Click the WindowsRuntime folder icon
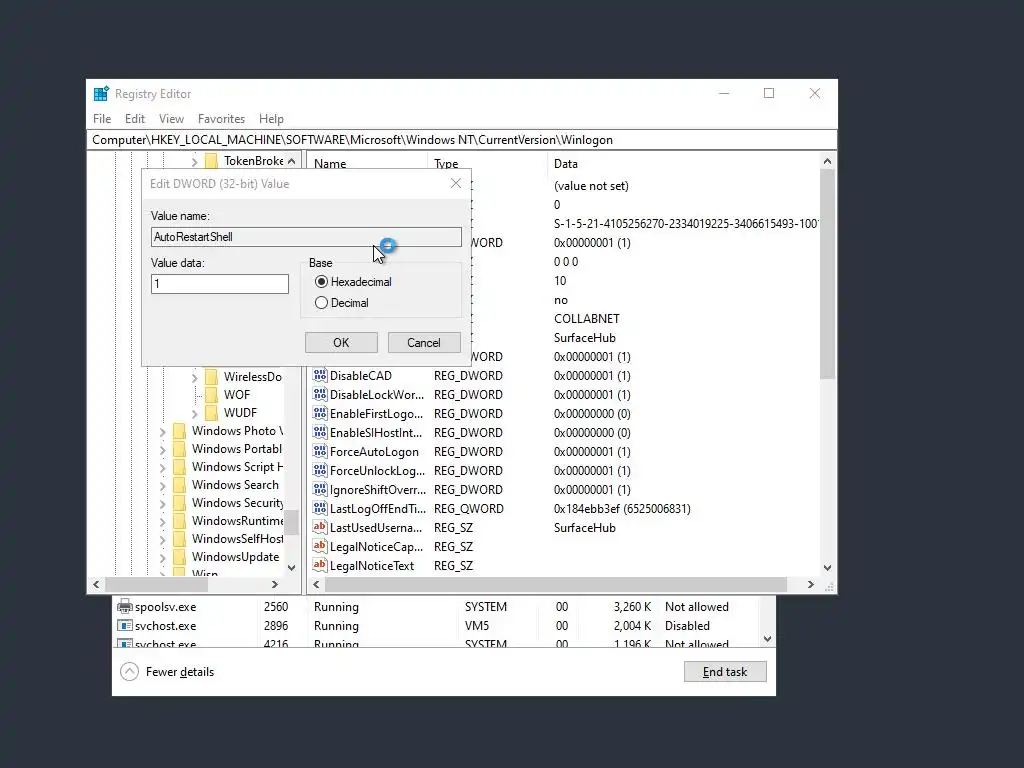1024x768 pixels. (x=179, y=520)
